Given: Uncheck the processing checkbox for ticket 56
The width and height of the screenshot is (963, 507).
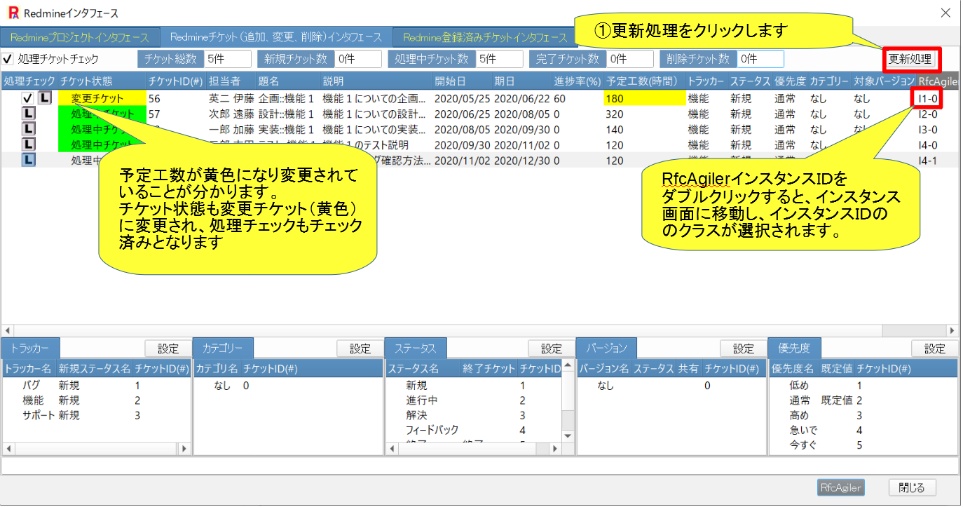Looking at the screenshot, I should point(27,98).
